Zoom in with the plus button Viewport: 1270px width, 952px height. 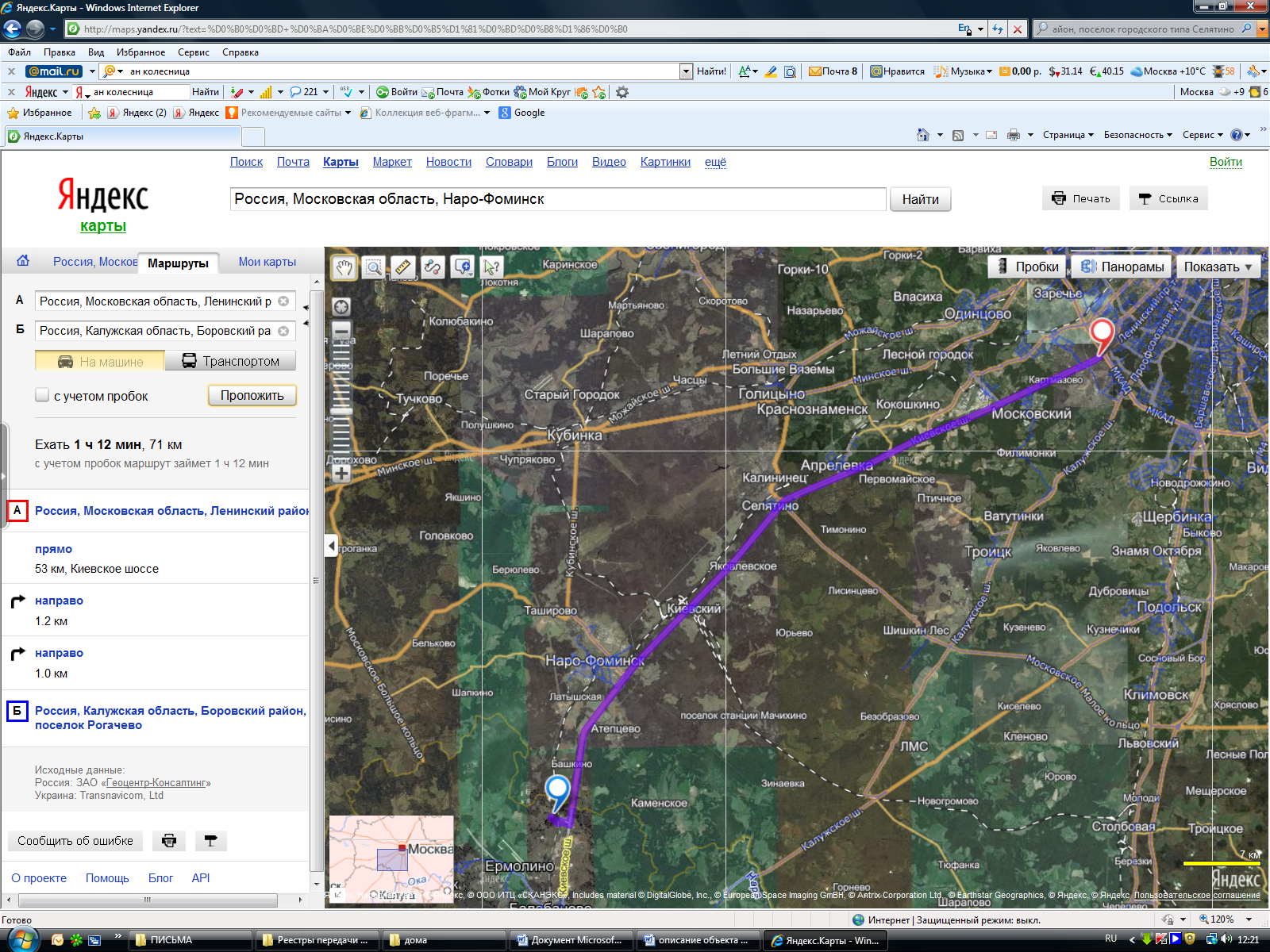pyautogui.click(x=341, y=474)
